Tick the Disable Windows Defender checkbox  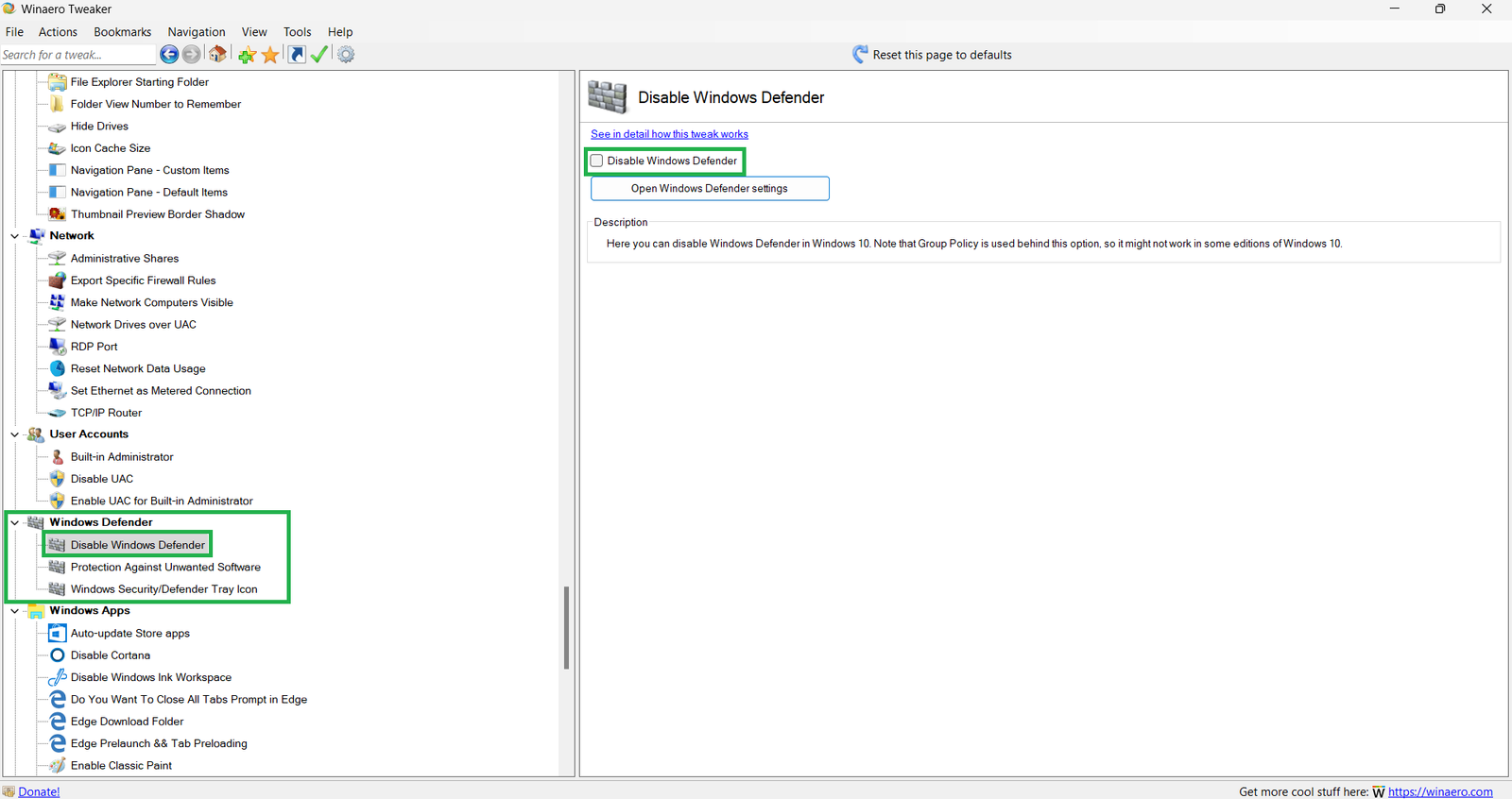pos(596,161)
